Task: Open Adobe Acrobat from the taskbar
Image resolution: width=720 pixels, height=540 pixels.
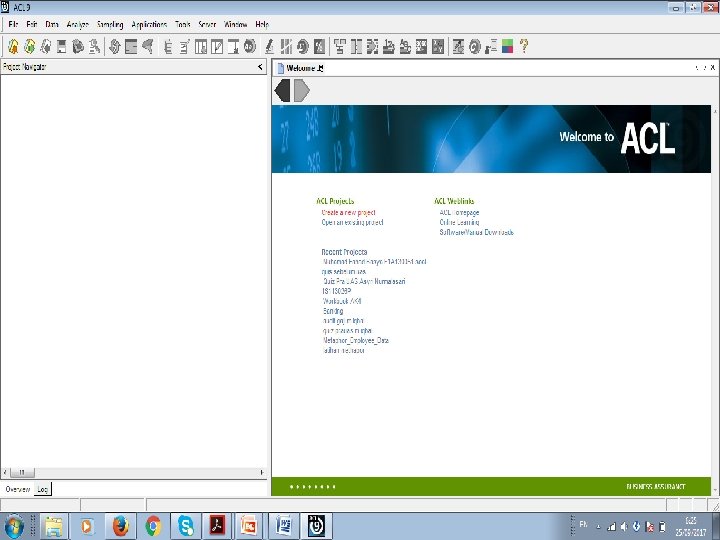Action: 217,526
